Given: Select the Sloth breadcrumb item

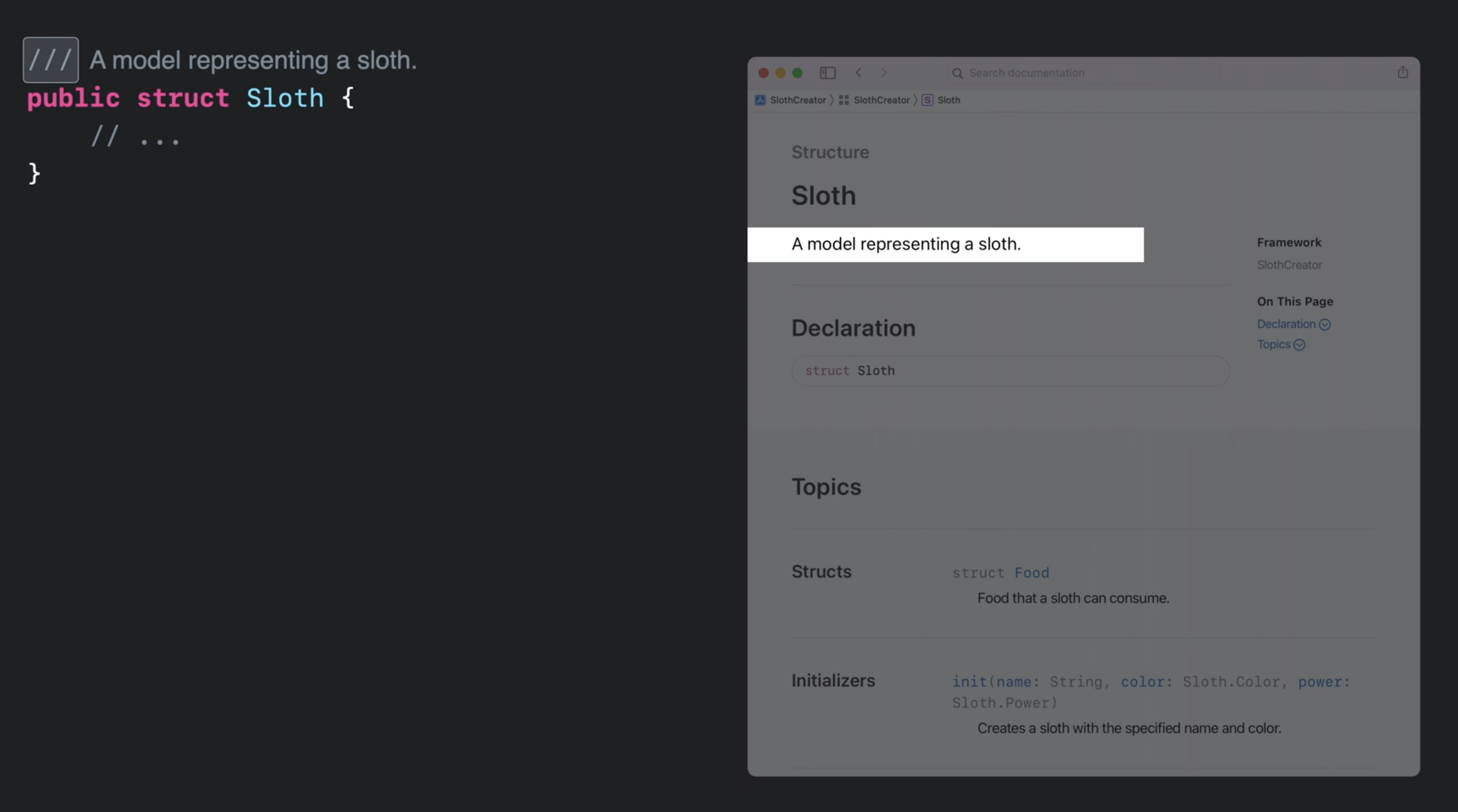Looking at the screenshot, I should 949,100.
